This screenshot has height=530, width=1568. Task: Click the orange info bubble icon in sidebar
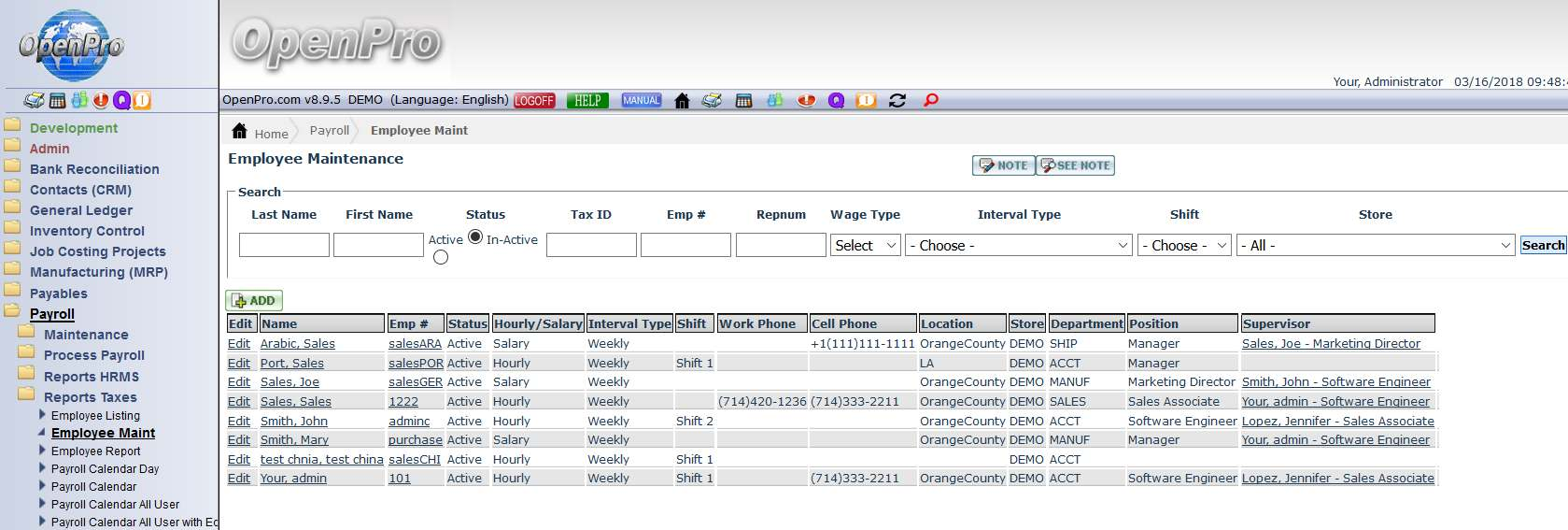pyautogui.click(x=142, y=101)
